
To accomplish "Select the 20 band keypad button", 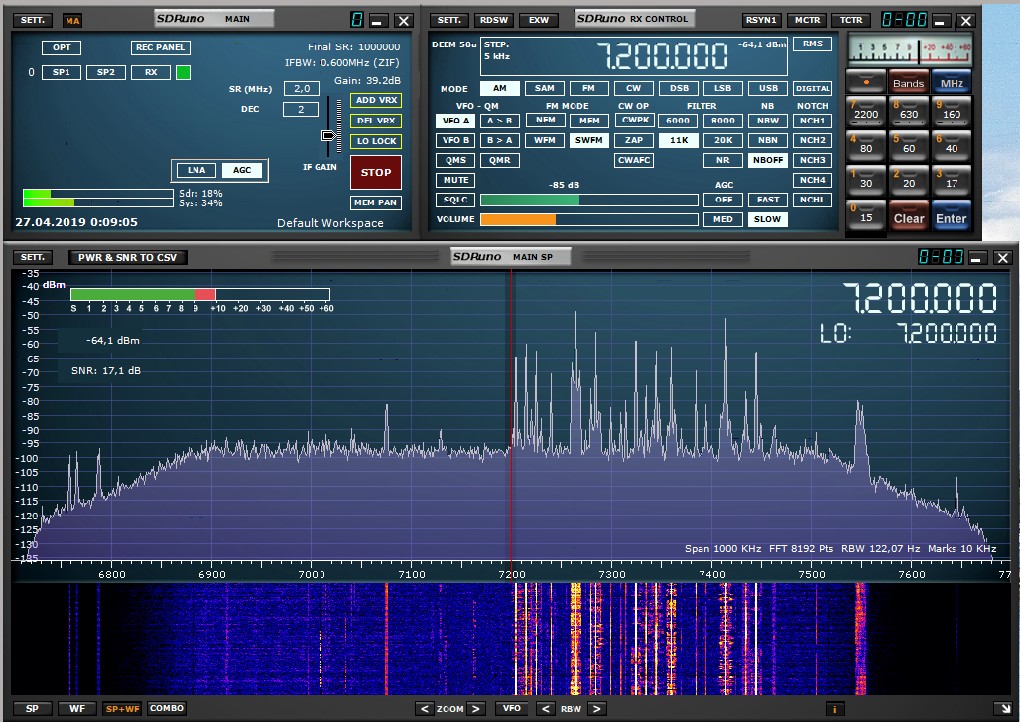I will point(909,181).
